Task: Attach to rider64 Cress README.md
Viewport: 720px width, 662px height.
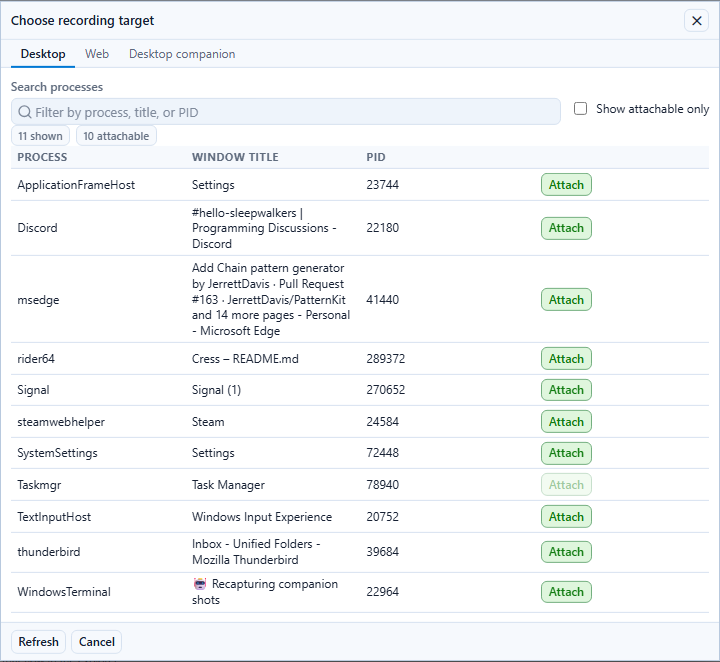Action: click(566, 359)
